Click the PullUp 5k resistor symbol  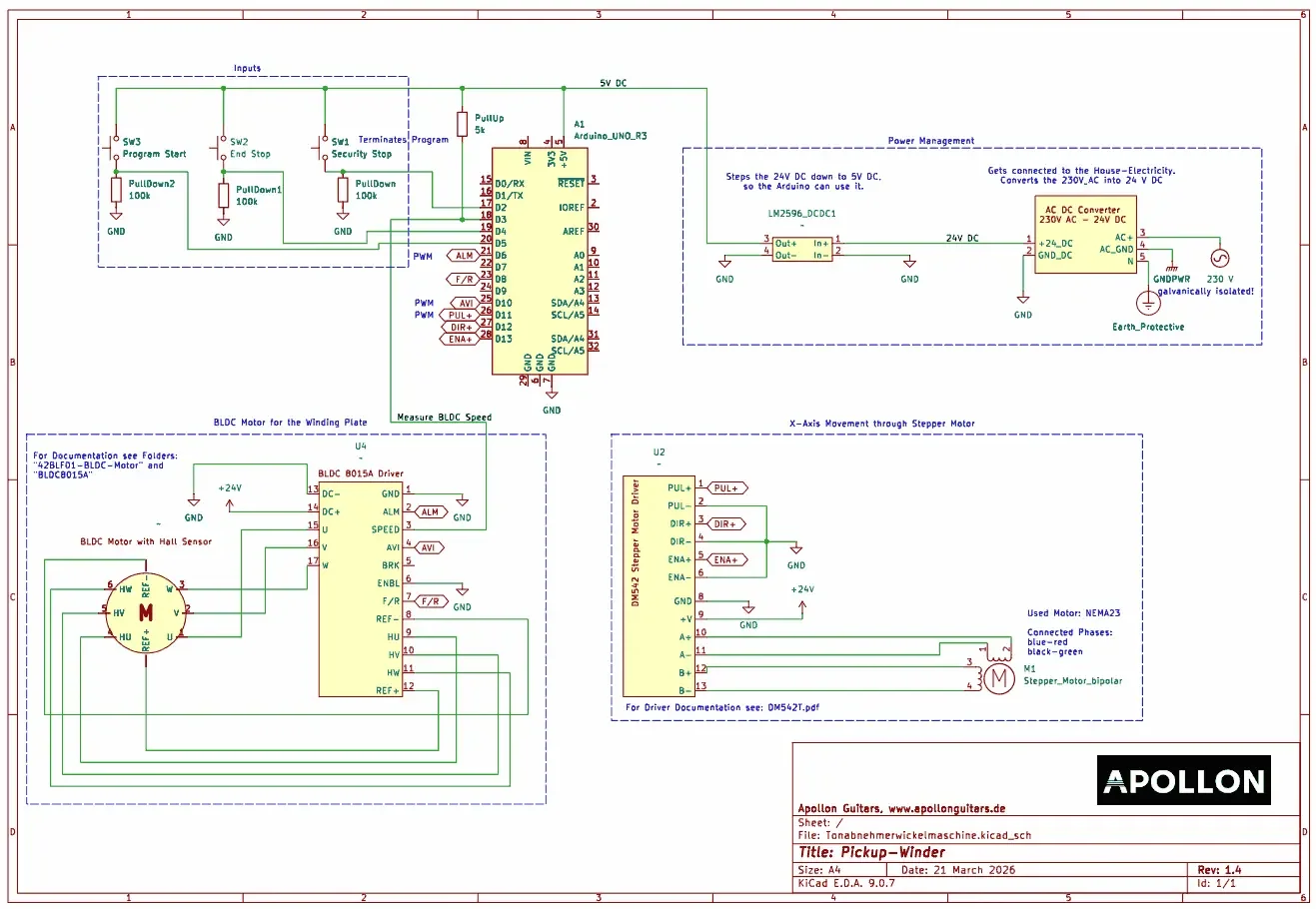click(x=462, y=124)
